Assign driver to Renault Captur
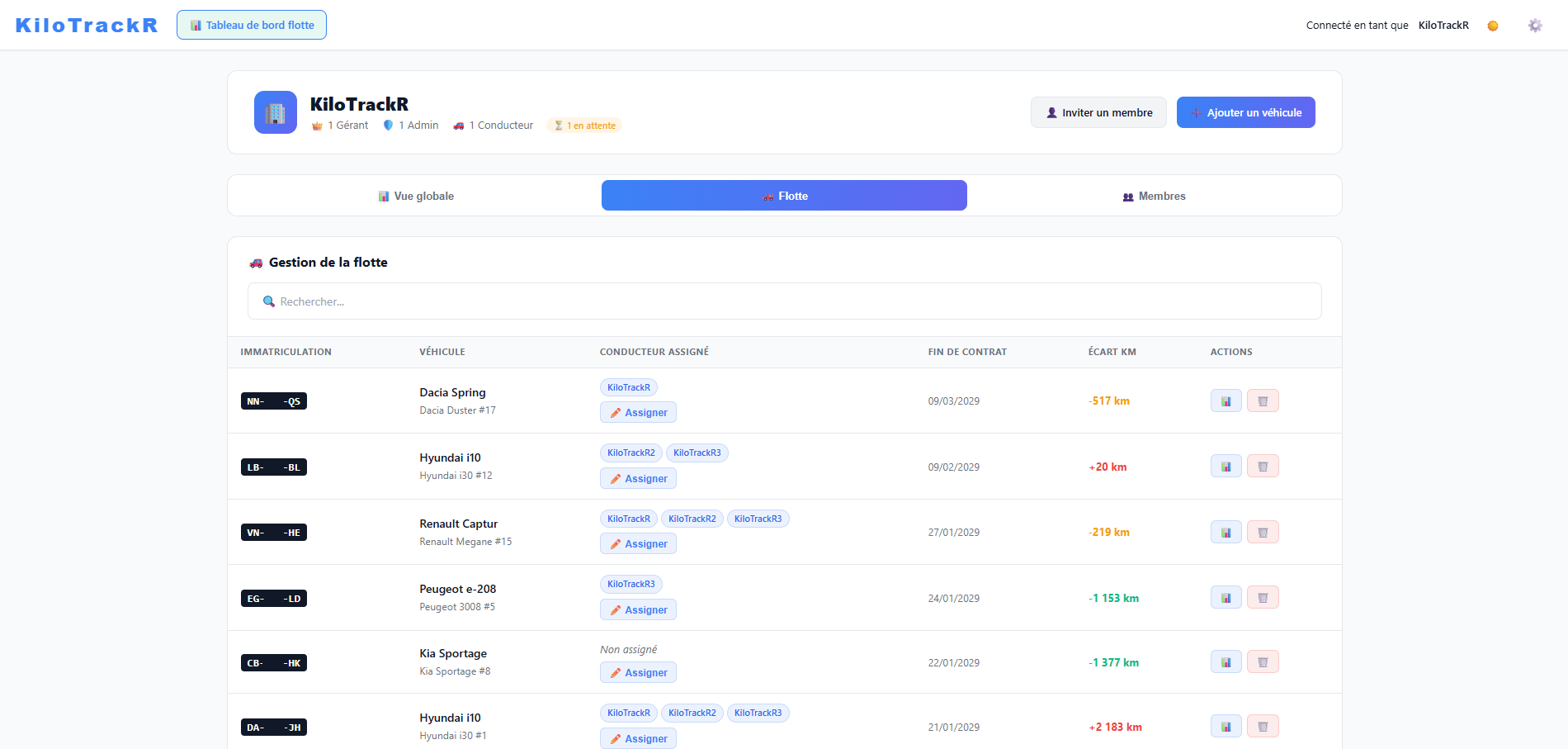1568x749 pixels. (638, 543)
